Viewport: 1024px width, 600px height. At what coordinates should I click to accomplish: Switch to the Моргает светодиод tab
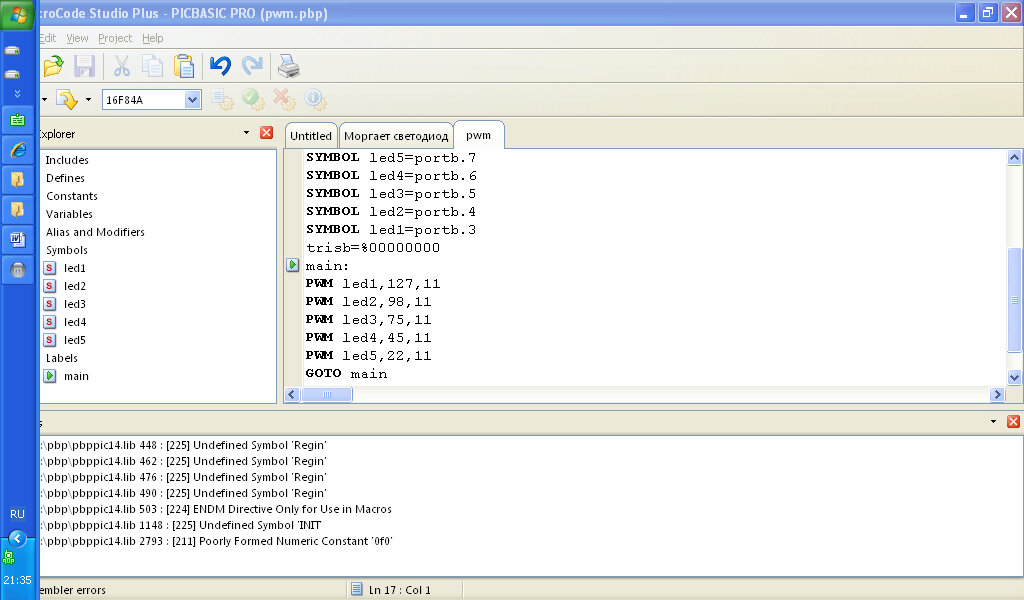pyautogui.click(x=396, y=136)
